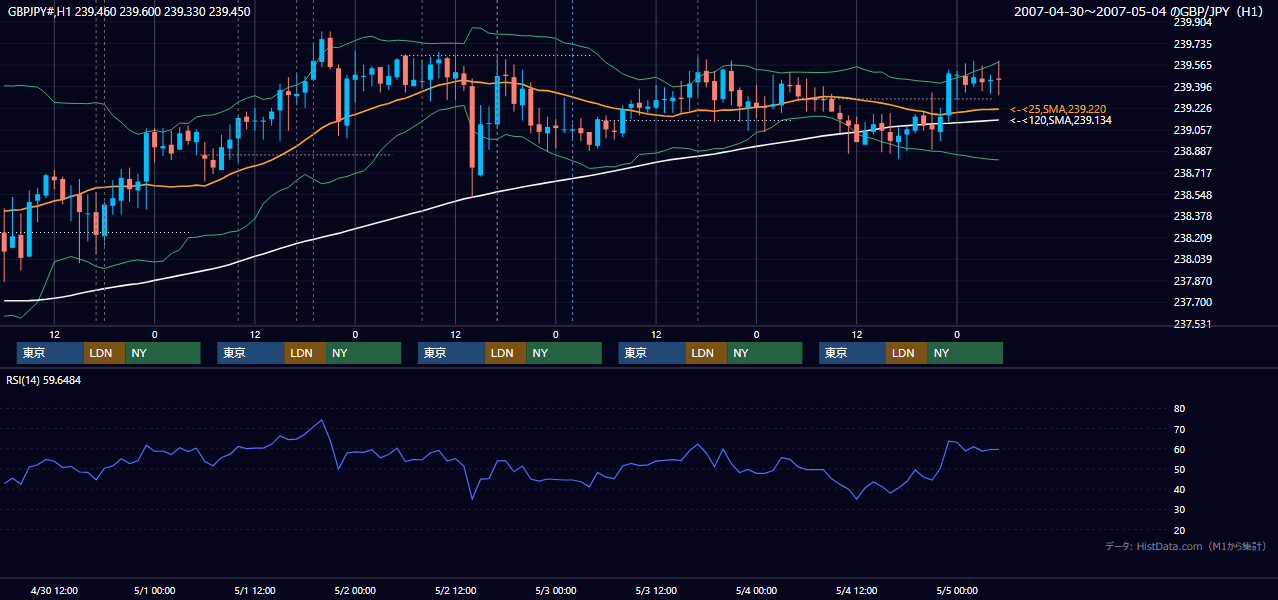1278x600 pixels.
Task: Click RSI scale value 60
Action: click(x=1179, y=449)
